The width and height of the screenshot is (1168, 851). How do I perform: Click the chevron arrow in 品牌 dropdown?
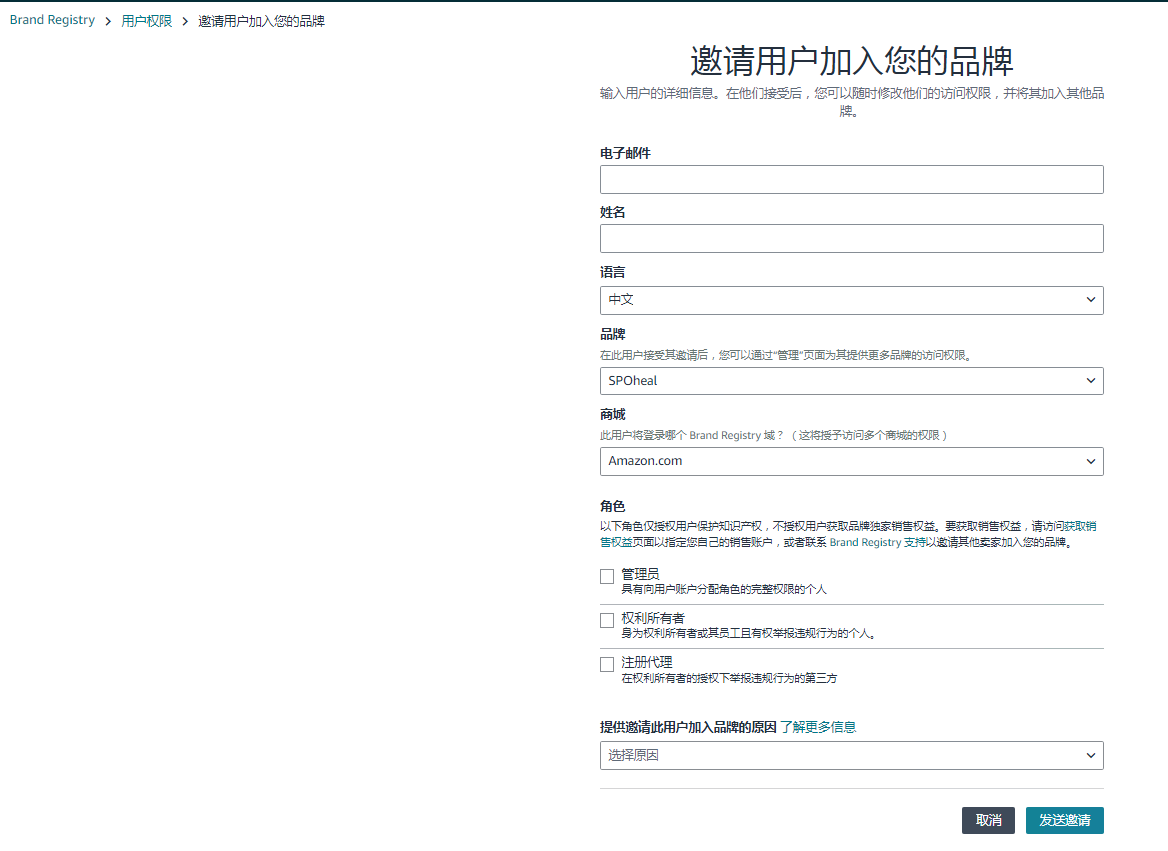(1090, 381)
